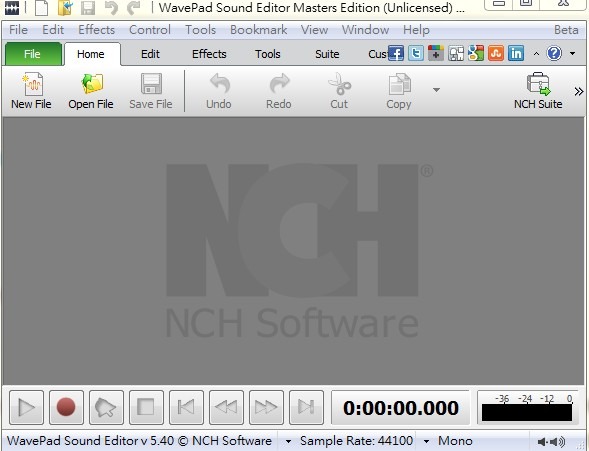Click the Rewind button
This screenshot has height=451, width=589.
tap(226, 407)
